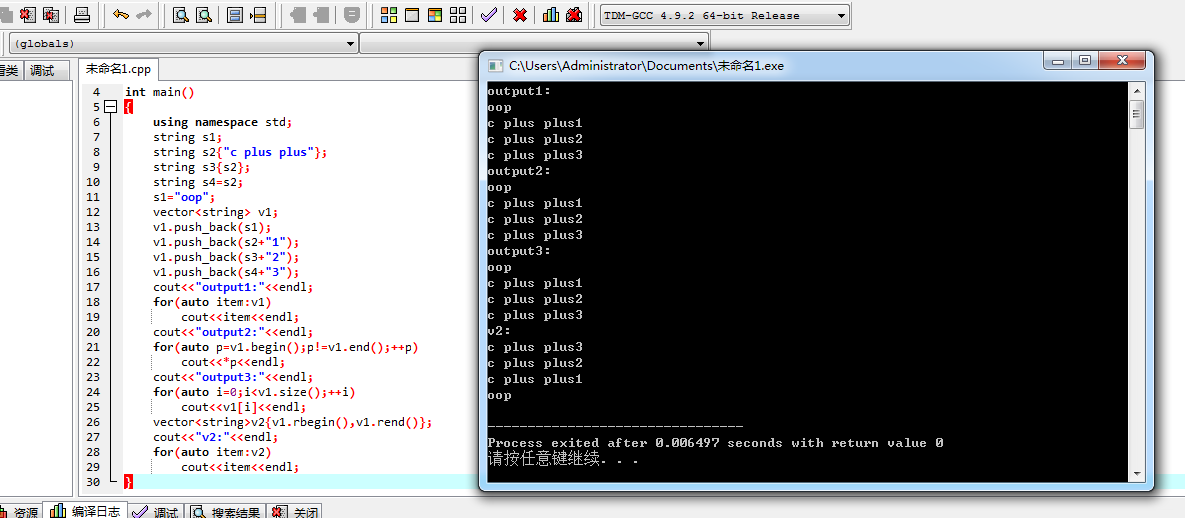
Task: Click the console scrollbar up arrow
Action: pos(1136,91)
